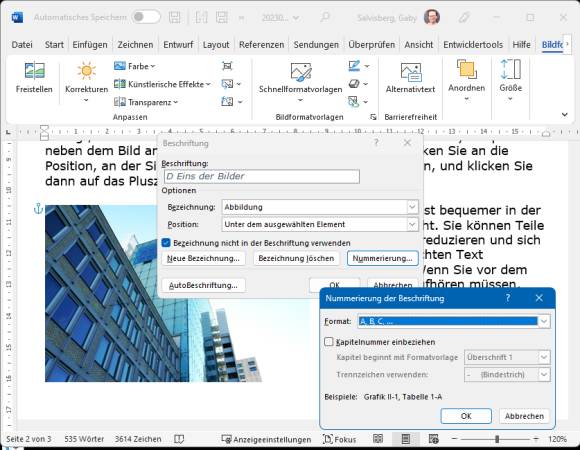Check Kapitelnummer einbeziehen checkbox
This screenshot has height=450, width=580.
328,342
